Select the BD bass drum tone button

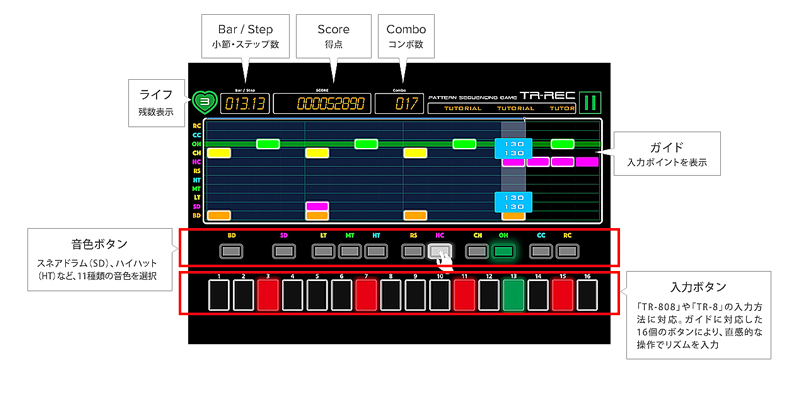(232, 251)
